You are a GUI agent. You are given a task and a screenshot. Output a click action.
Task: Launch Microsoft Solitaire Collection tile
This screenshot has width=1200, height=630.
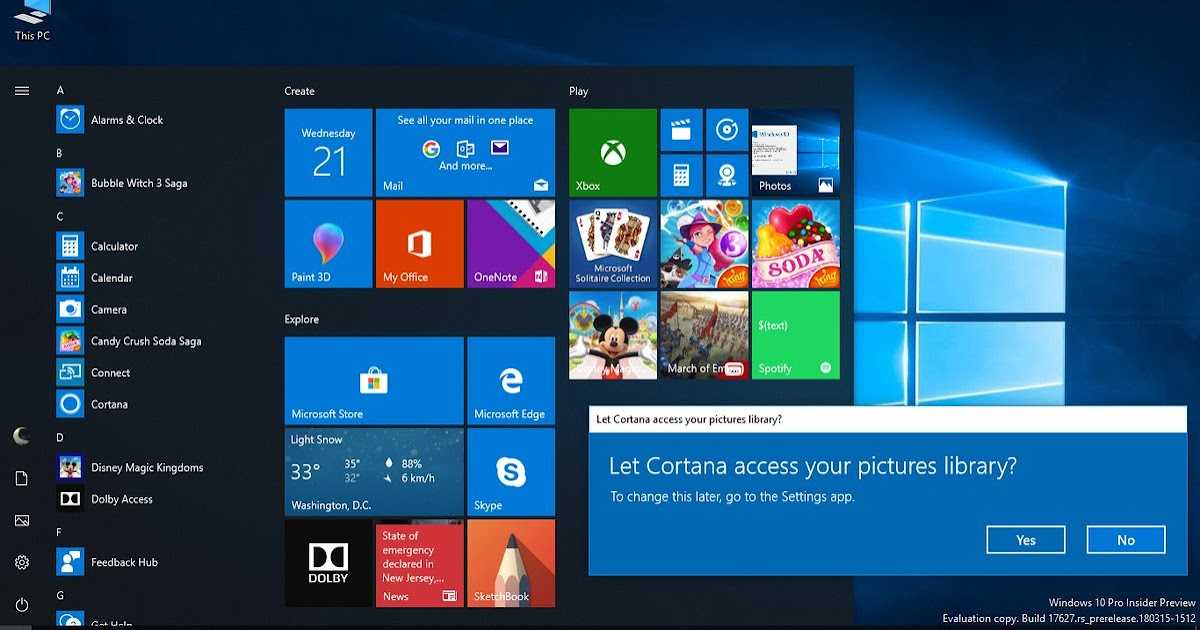pyautogui.click(x=613, y=244)
